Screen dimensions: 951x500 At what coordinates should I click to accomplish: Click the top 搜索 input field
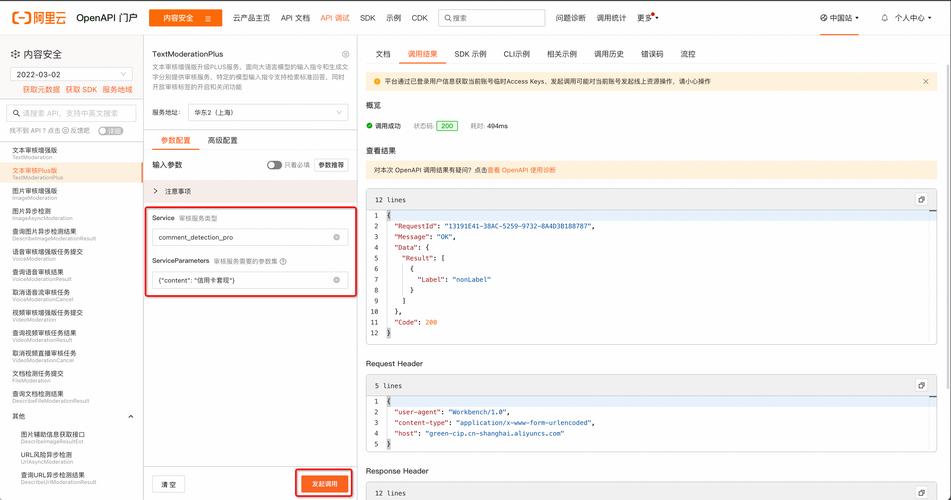tap(491, 18)
